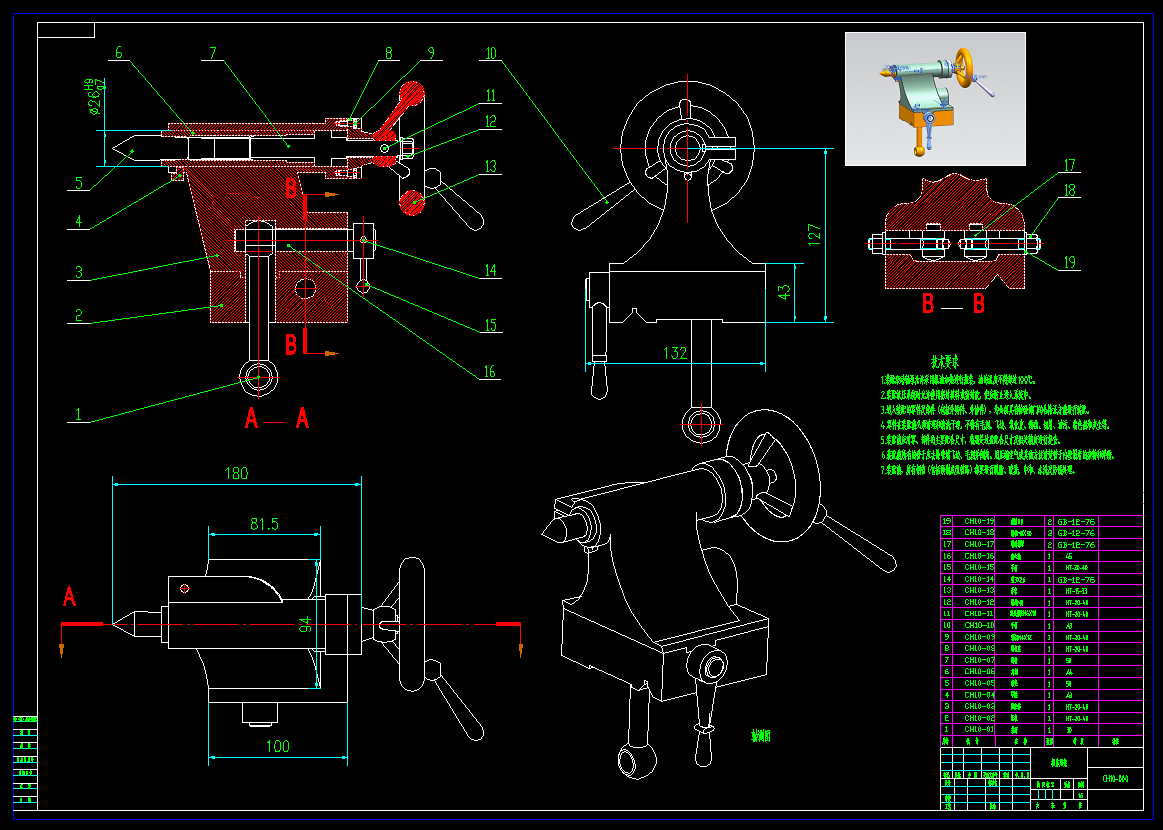Select leader callout number 12 right of section A-A
This screenshot has height=830, width=1163.
pyautogui.click(x=490, y=122)
